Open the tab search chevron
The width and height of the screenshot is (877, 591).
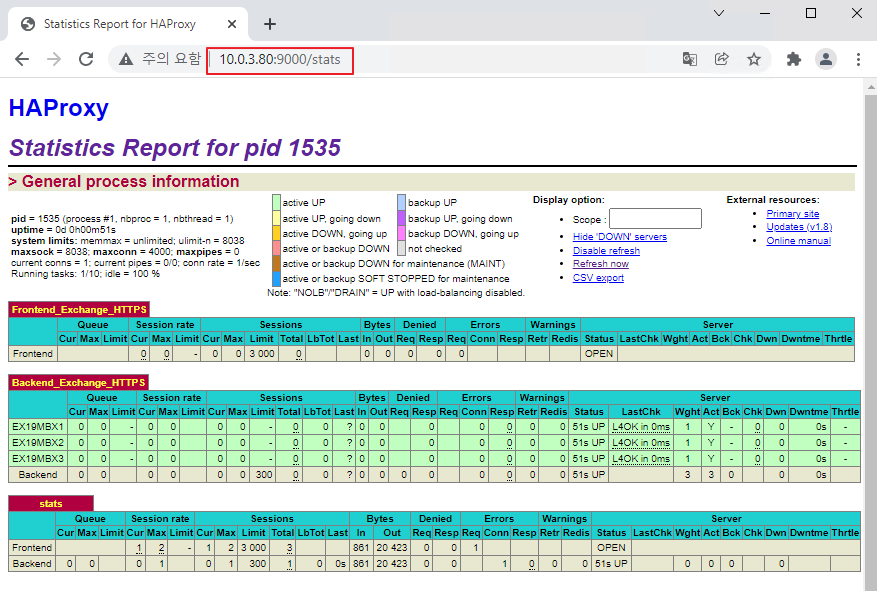719,13
